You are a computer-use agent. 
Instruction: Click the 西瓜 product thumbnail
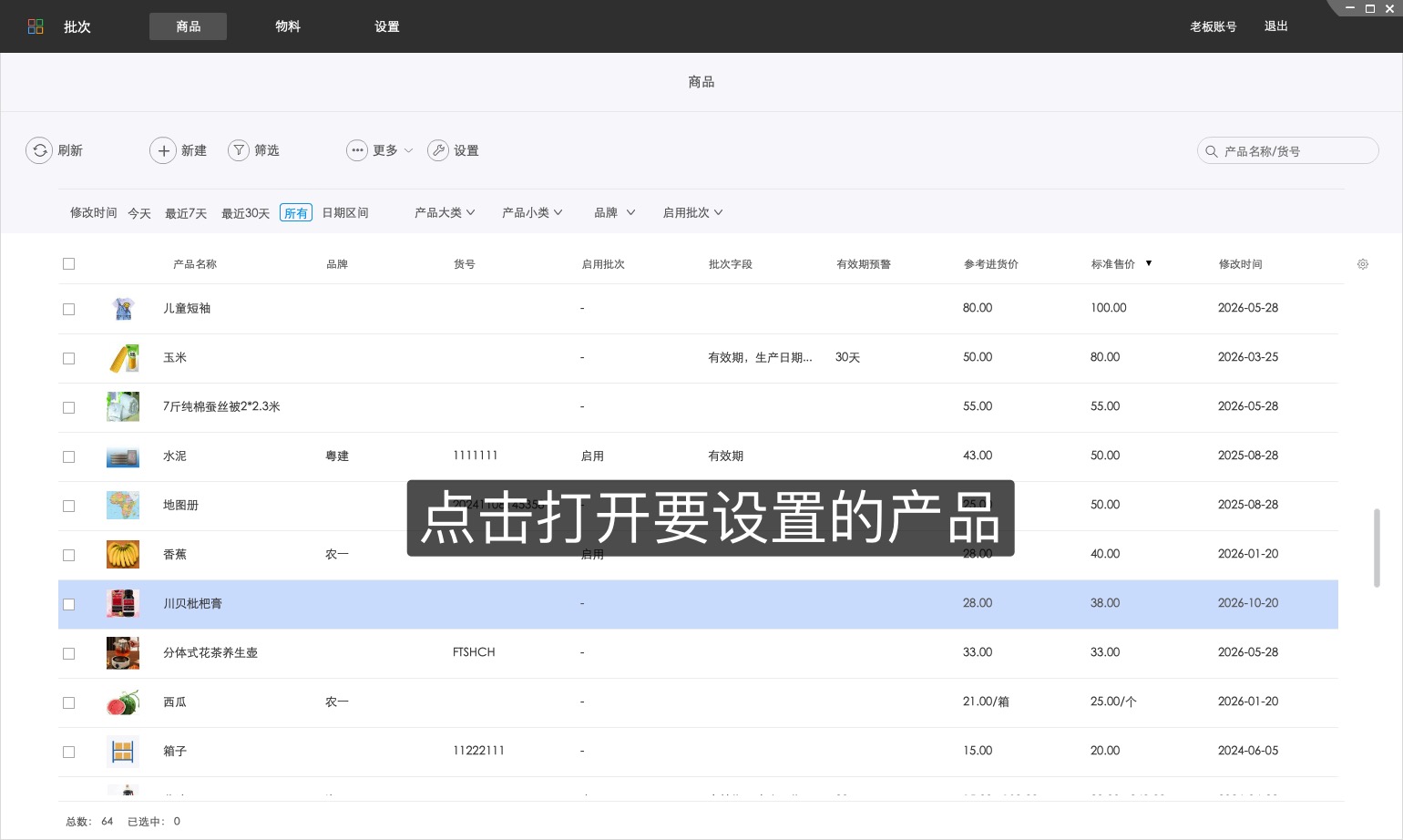123,702
